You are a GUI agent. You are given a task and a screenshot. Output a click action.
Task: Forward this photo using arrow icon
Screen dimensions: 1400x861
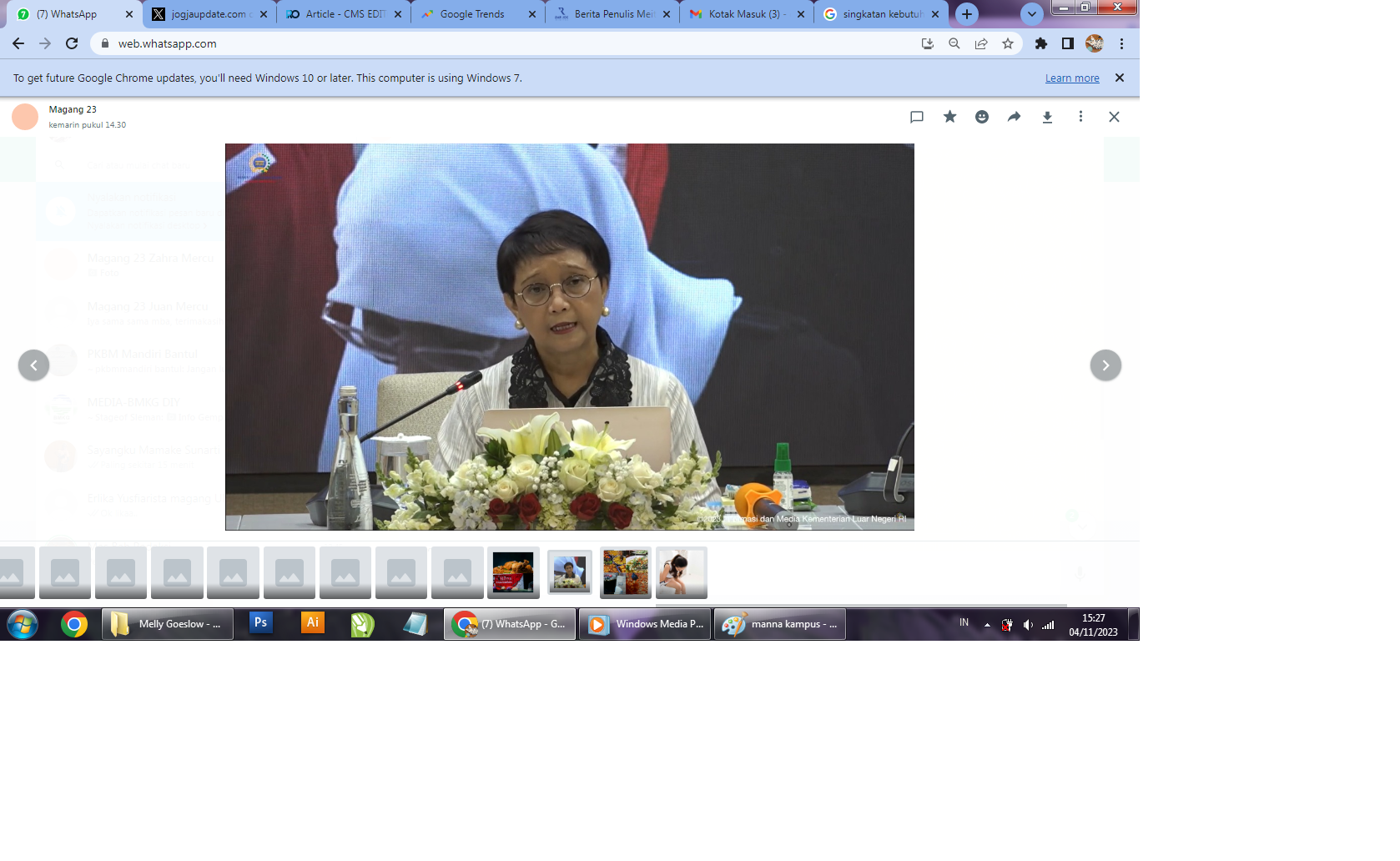(x=1014, y=117)
